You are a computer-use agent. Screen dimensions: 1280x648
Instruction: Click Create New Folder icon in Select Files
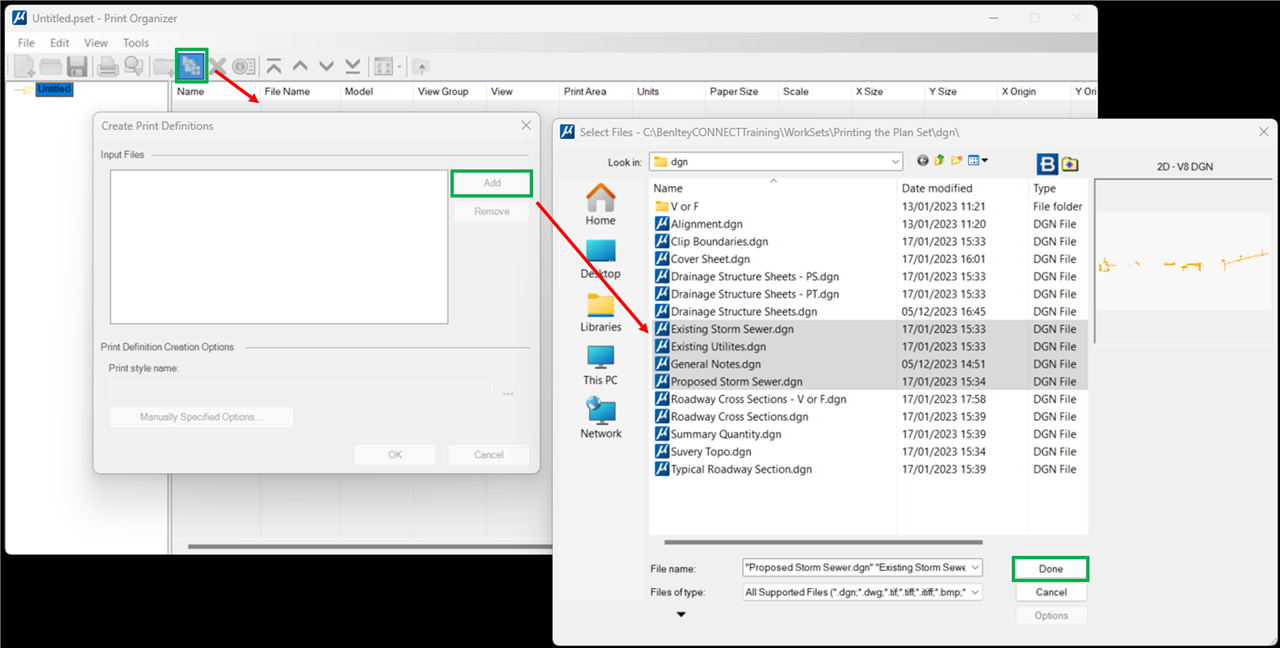point(957,160)
